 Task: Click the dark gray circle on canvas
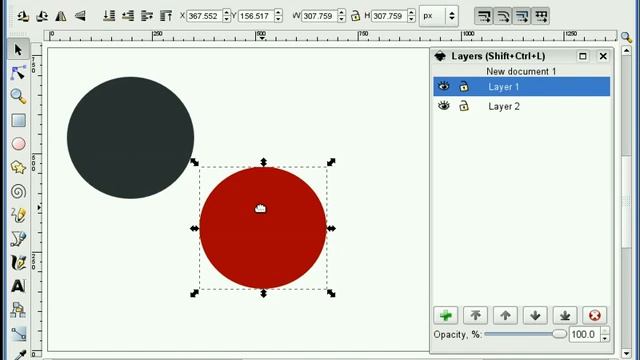point(131,138)
